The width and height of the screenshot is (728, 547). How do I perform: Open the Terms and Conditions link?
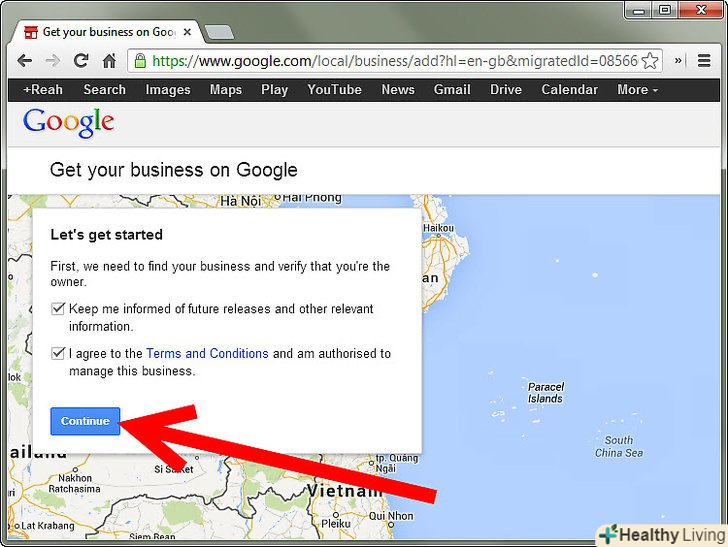(x=207, y=353)
